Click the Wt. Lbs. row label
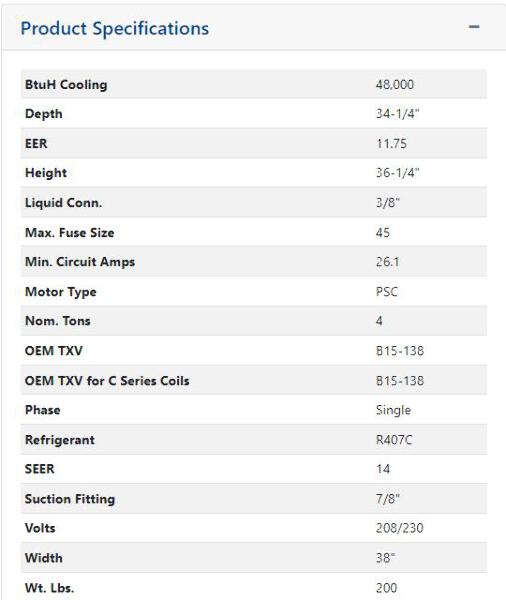 [x=49, y=588]
